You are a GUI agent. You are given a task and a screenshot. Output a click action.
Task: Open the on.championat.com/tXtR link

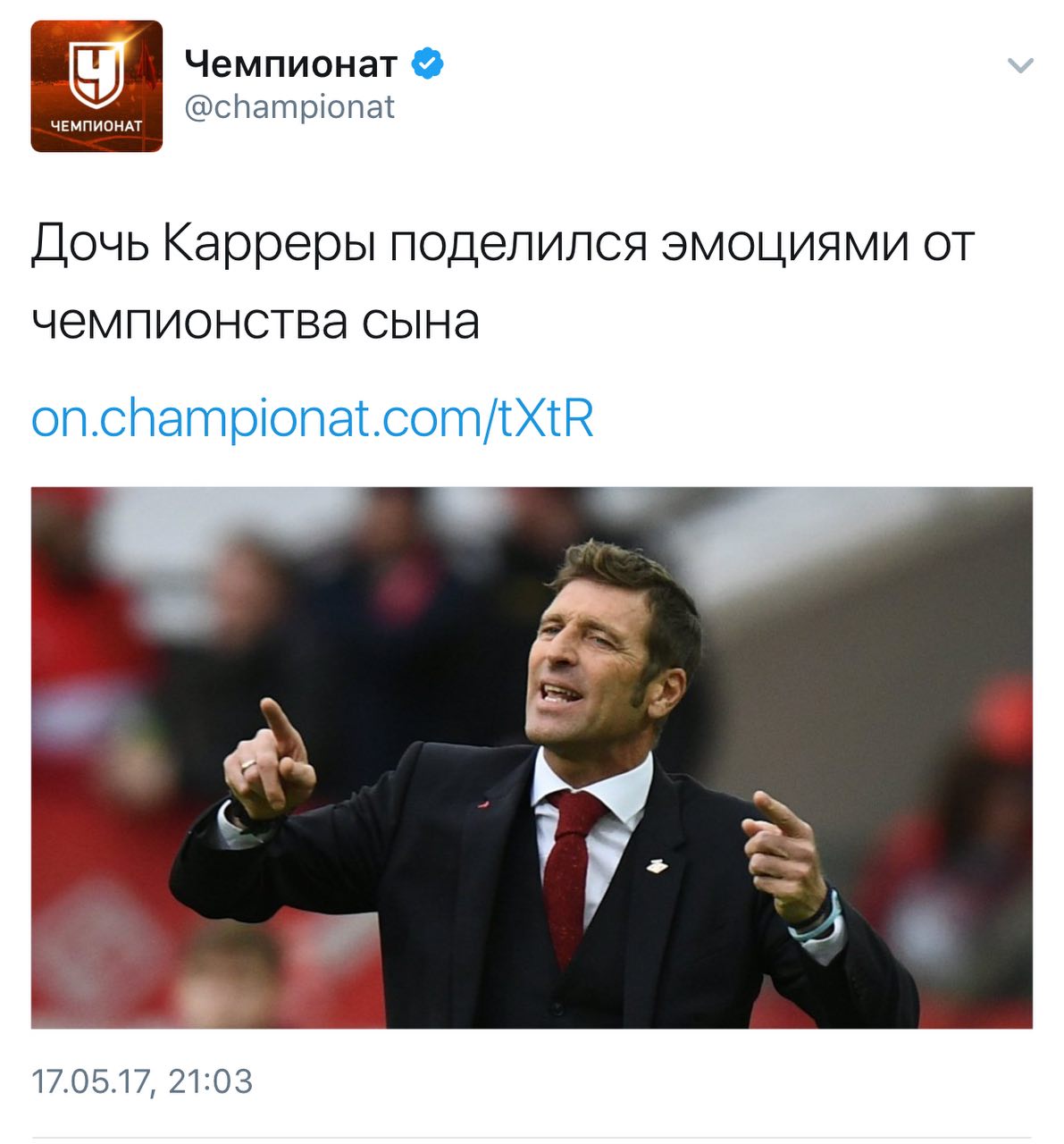click(313, 417)
